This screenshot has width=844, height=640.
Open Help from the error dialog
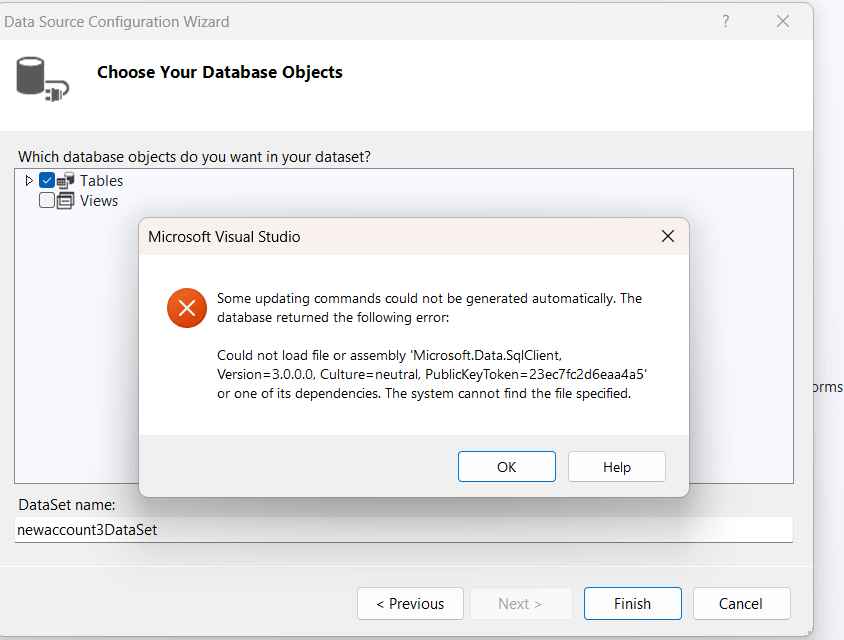tap(616, 466)
